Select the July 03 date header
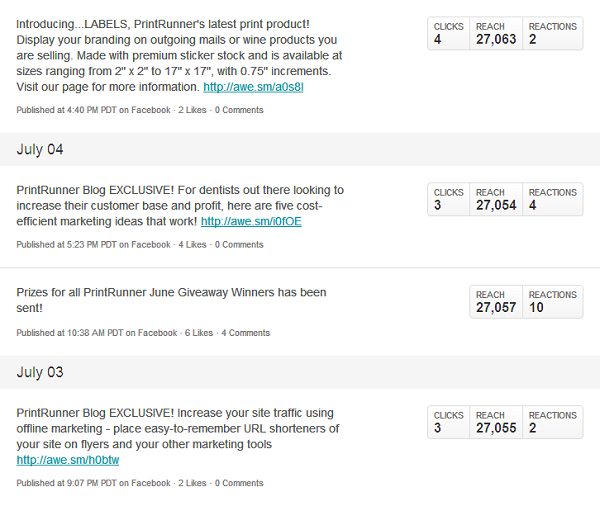 (x=300, y=372)
